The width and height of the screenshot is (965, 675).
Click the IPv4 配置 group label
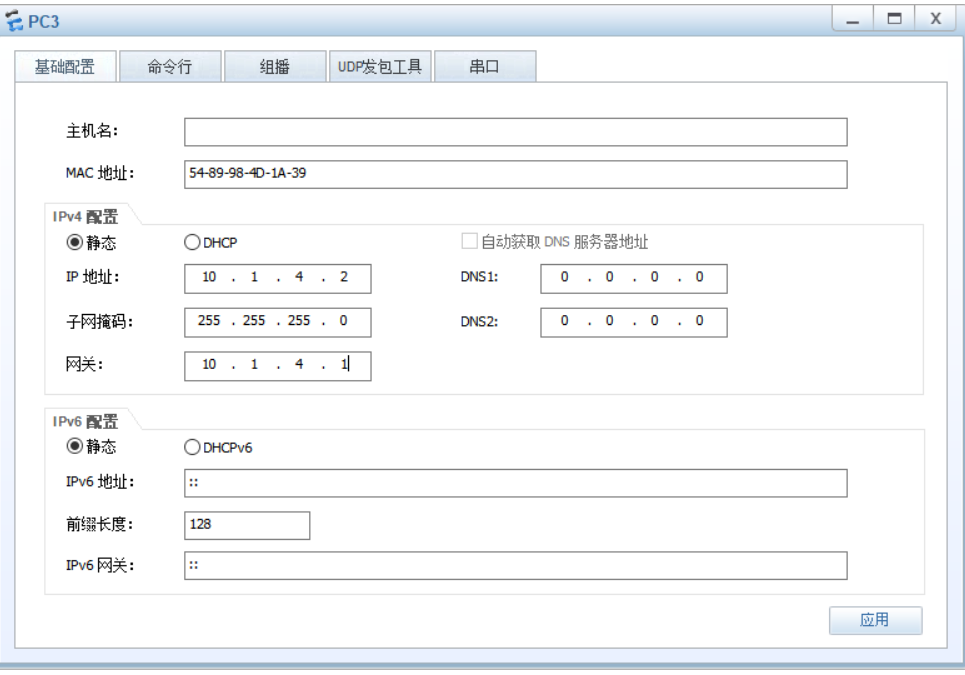pos(85,217)
